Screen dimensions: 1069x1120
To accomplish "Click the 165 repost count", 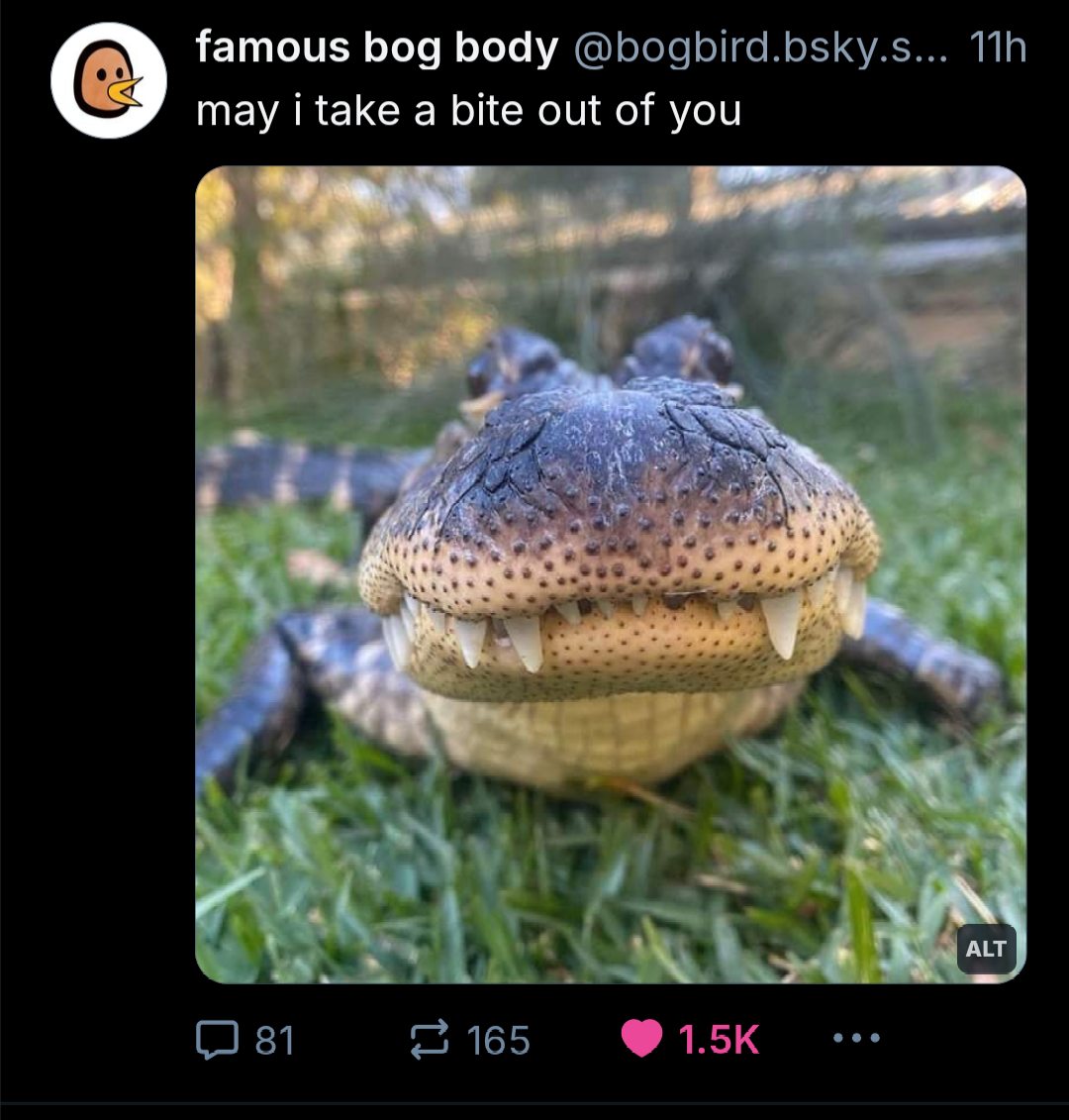I will 499,1040.
